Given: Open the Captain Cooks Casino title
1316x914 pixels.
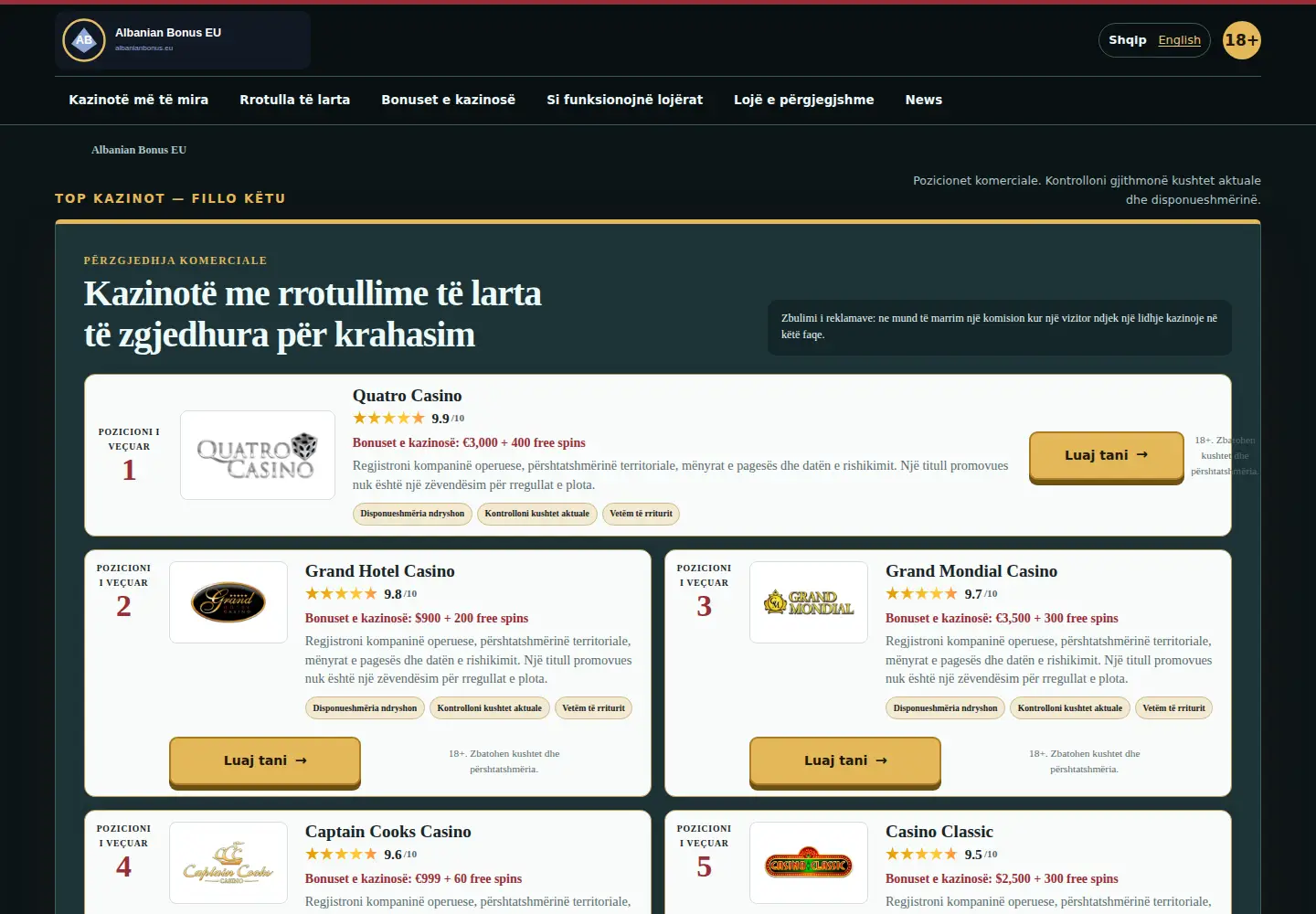Looking at the screenshot, I should [388, 832].
